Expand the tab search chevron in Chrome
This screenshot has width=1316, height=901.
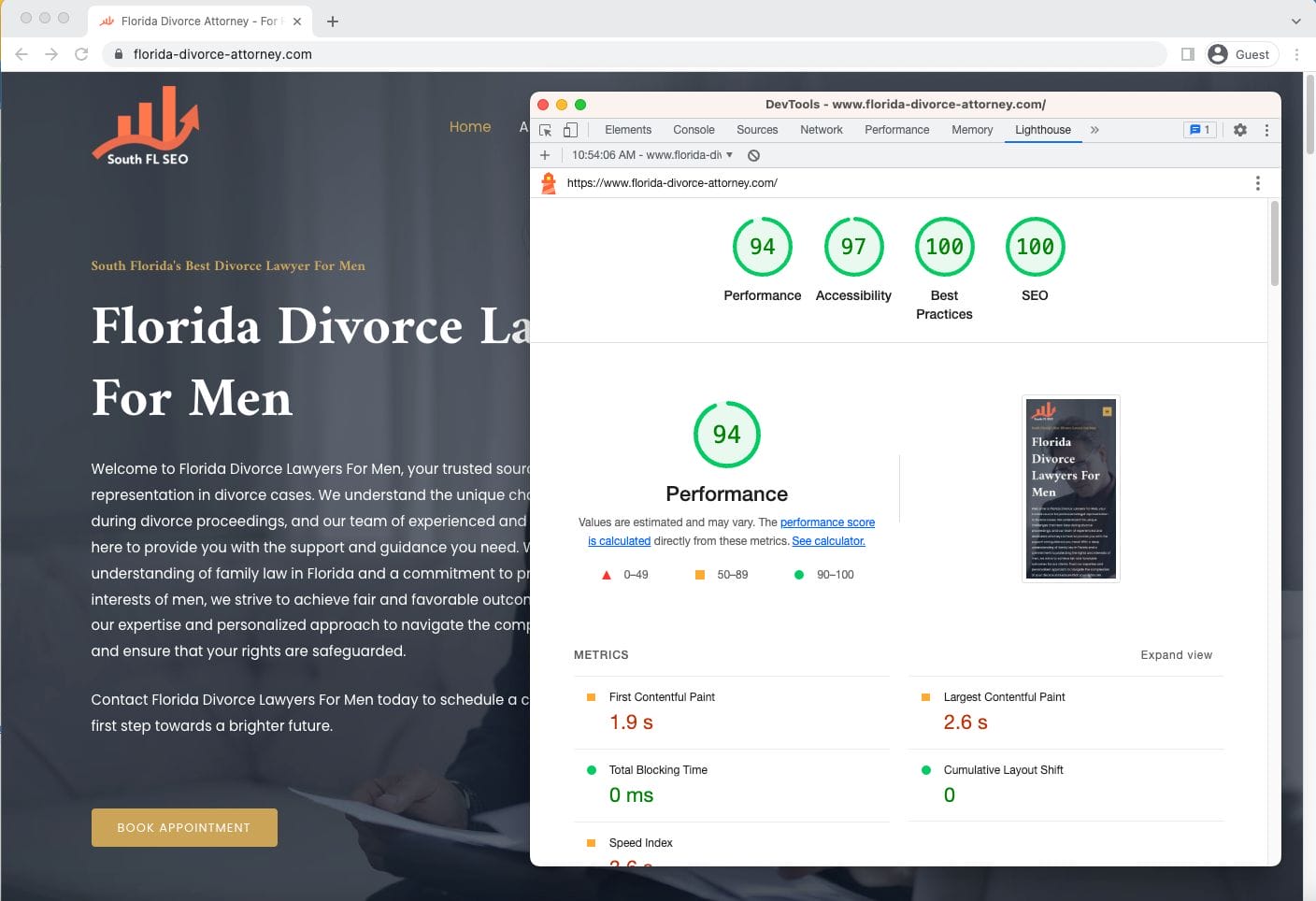[x=1295, y=21]
